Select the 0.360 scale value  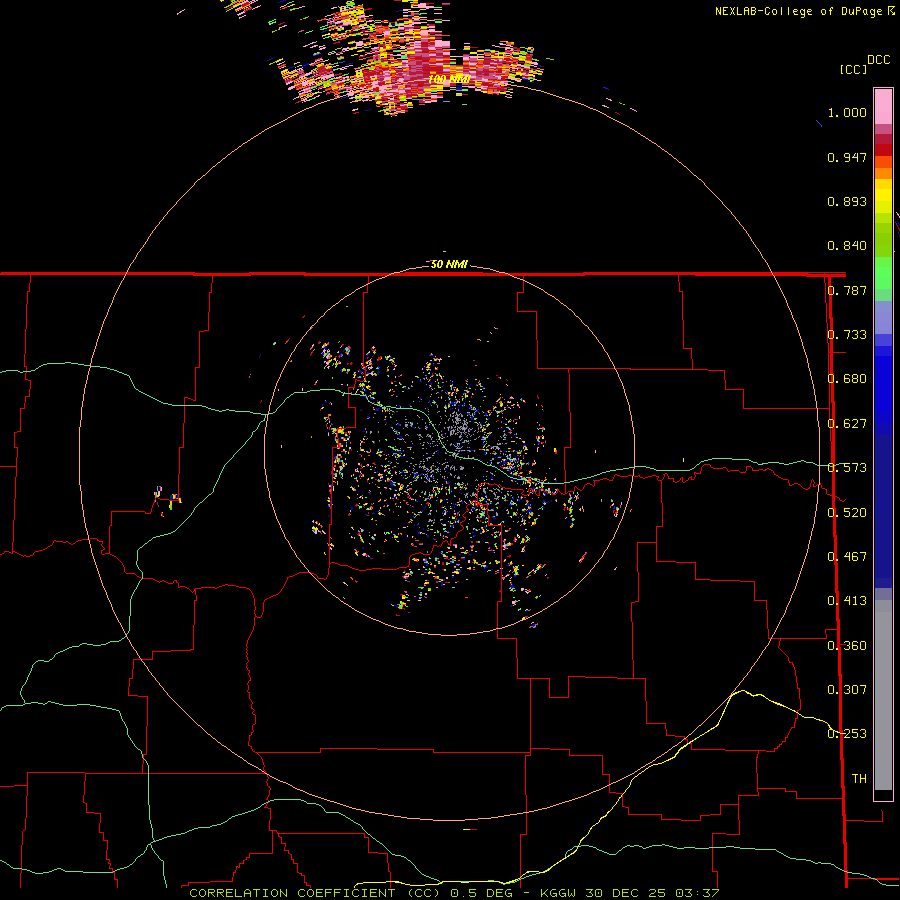point(847,646)
